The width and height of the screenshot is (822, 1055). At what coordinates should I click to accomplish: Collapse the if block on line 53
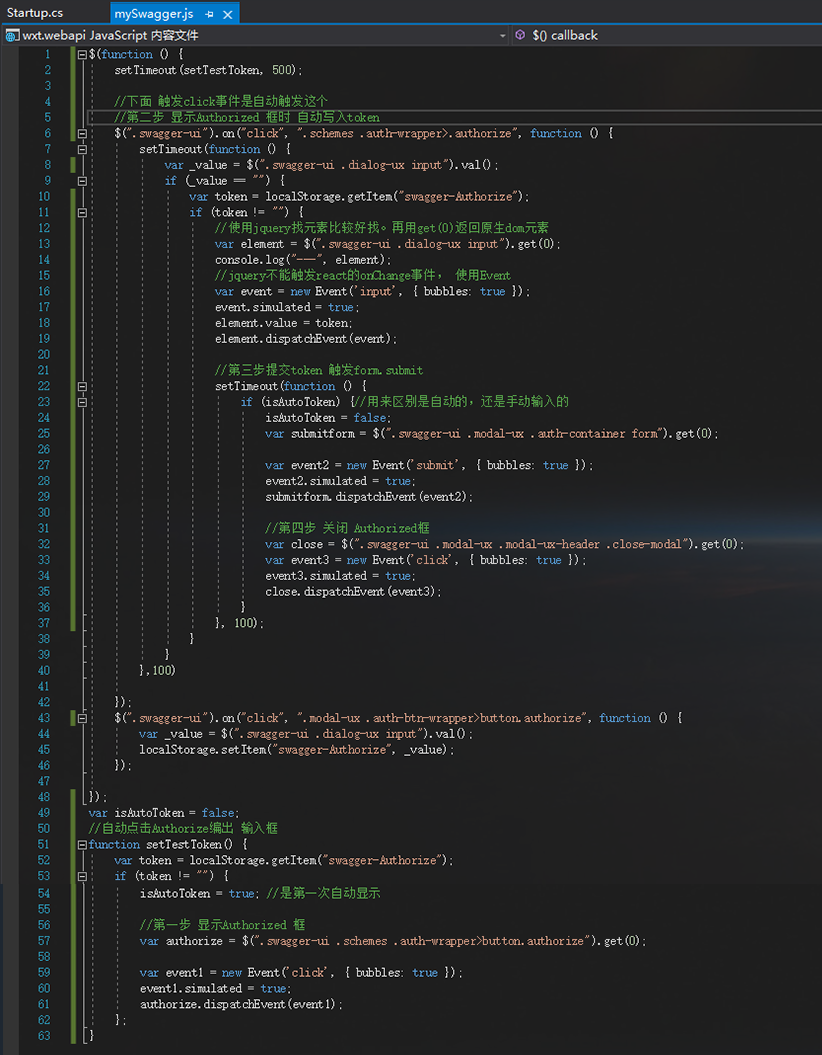coord(82,876)
